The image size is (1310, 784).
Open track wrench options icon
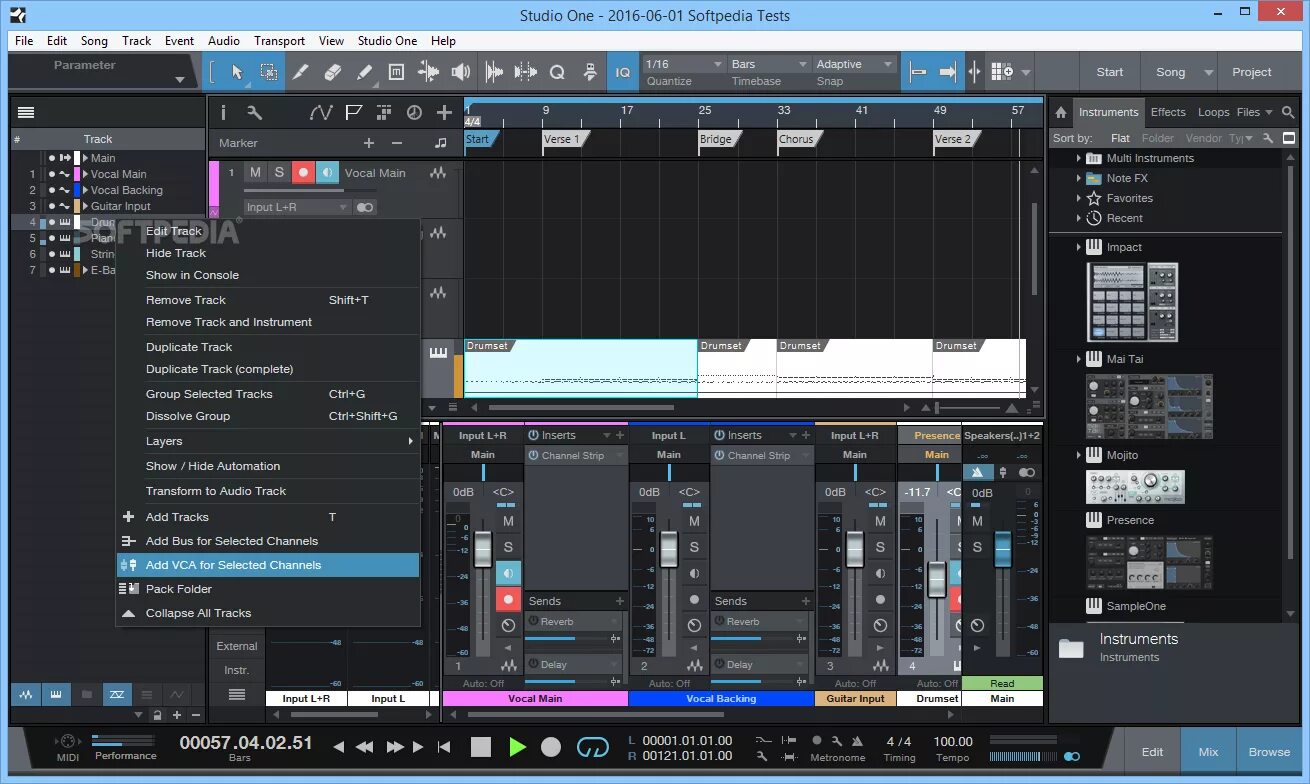point(254,113)
